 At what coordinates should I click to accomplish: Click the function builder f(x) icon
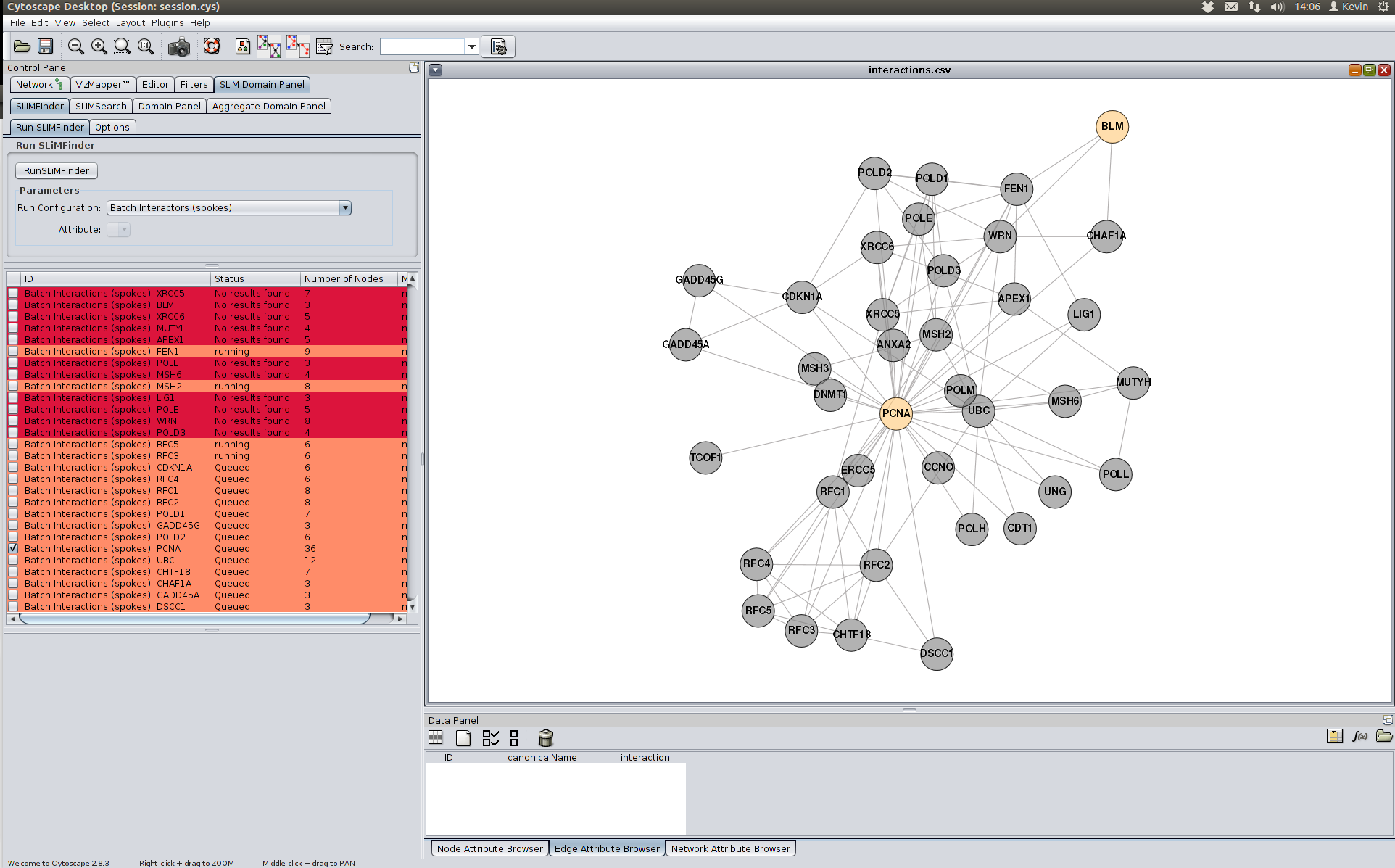point(1359,736)
